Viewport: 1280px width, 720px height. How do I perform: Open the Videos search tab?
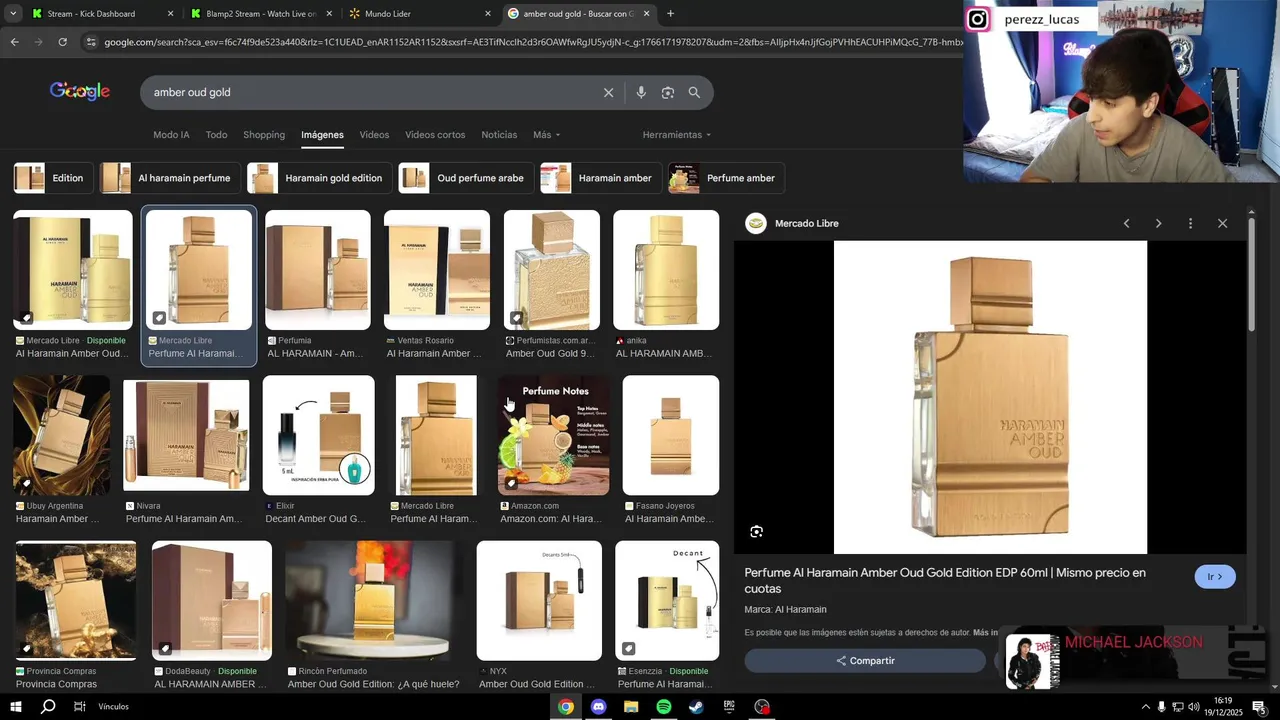(x=374, y=135)
